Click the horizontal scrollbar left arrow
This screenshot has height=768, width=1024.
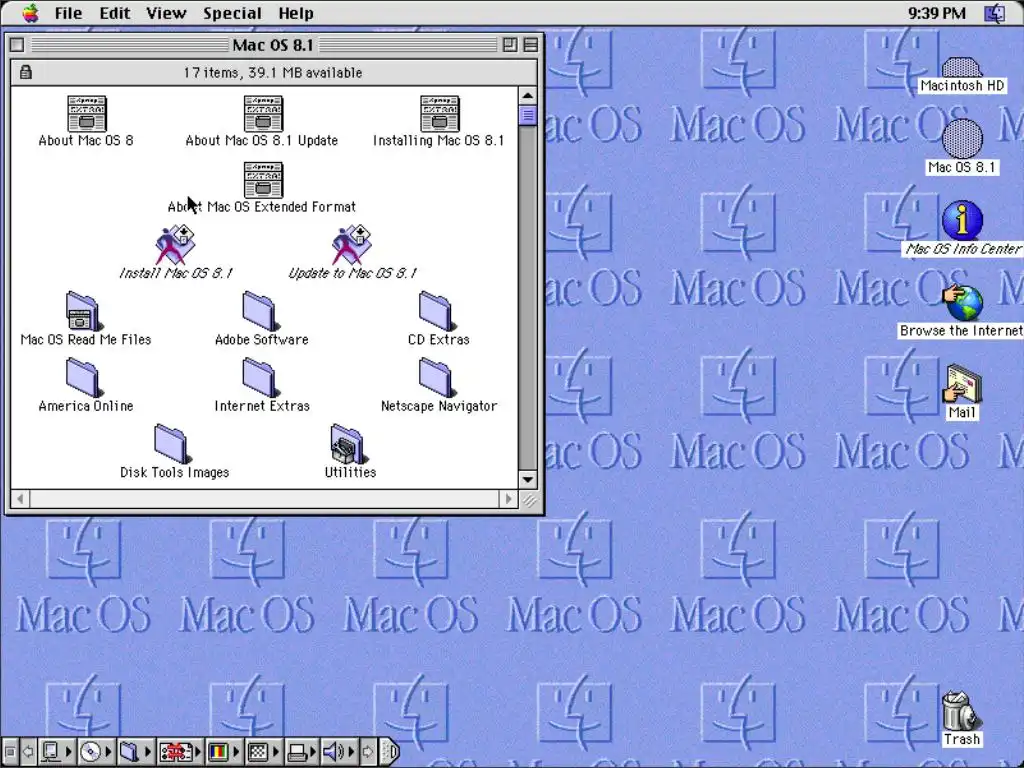tap(20, 500)
